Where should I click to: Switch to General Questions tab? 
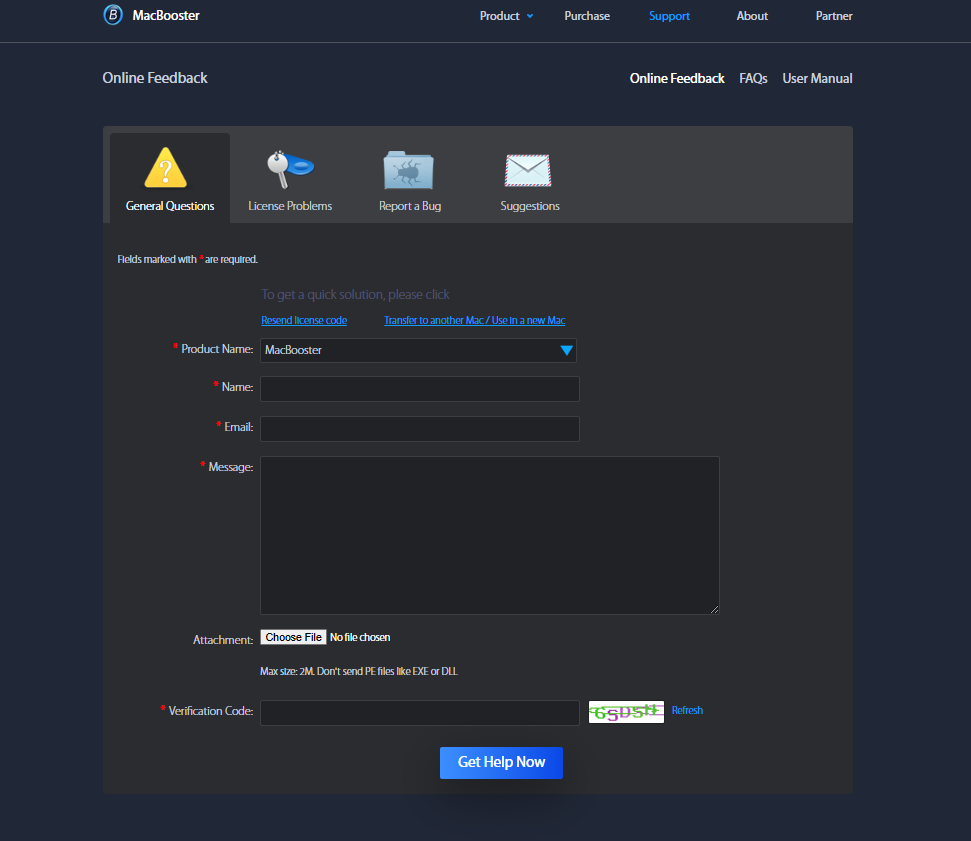click(x=170, y=178)
